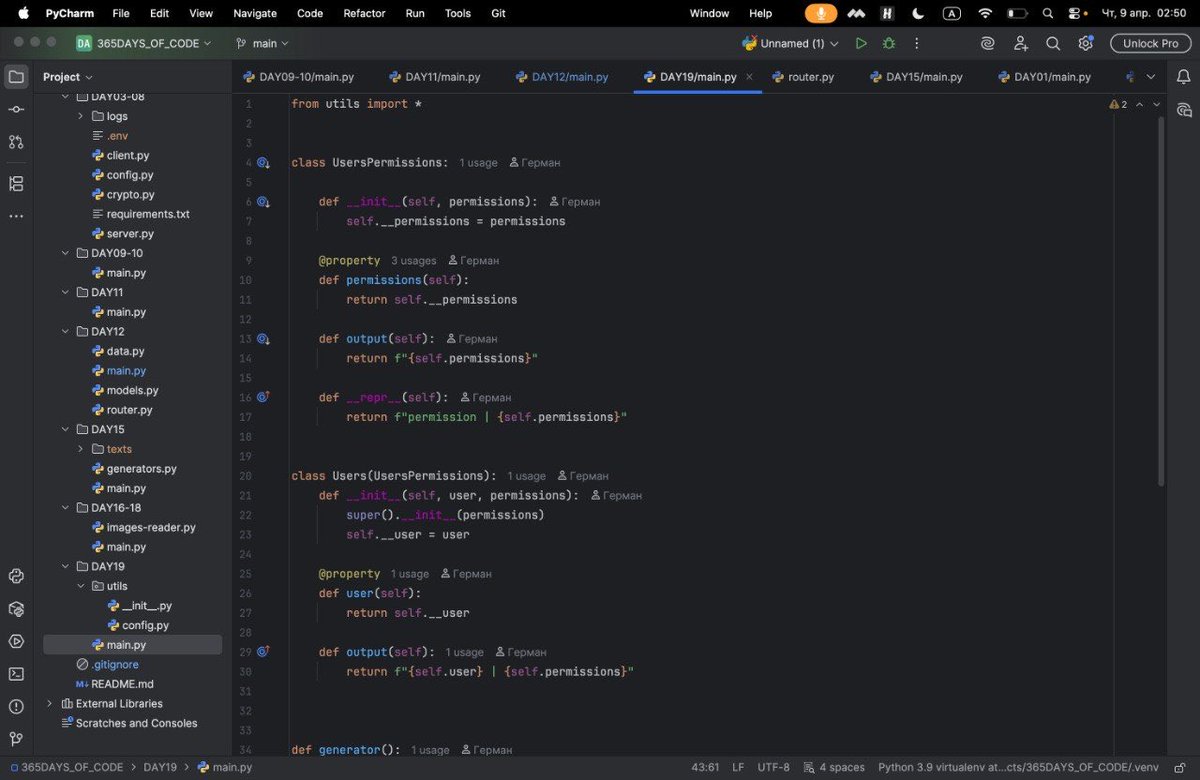Expand the logs folder
The image size is (1200, 780).
[82, 116]
